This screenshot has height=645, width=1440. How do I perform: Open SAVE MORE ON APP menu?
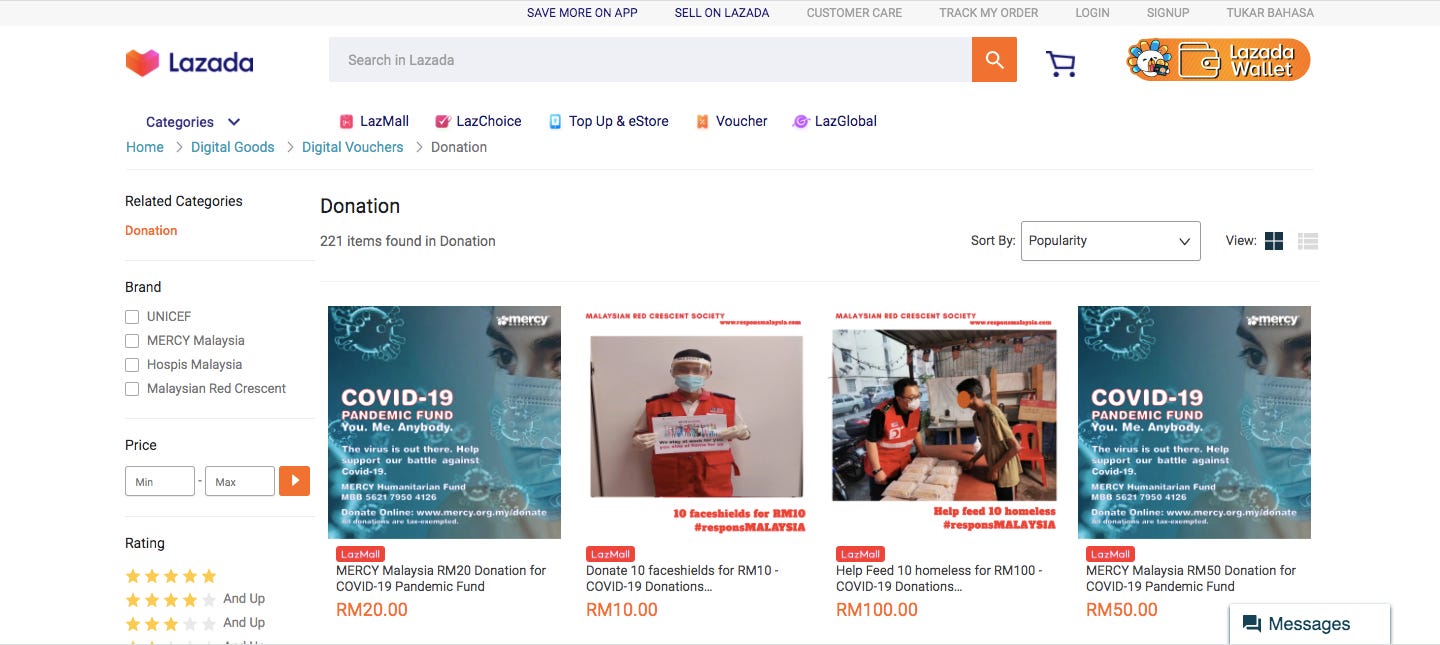point(582,13)
